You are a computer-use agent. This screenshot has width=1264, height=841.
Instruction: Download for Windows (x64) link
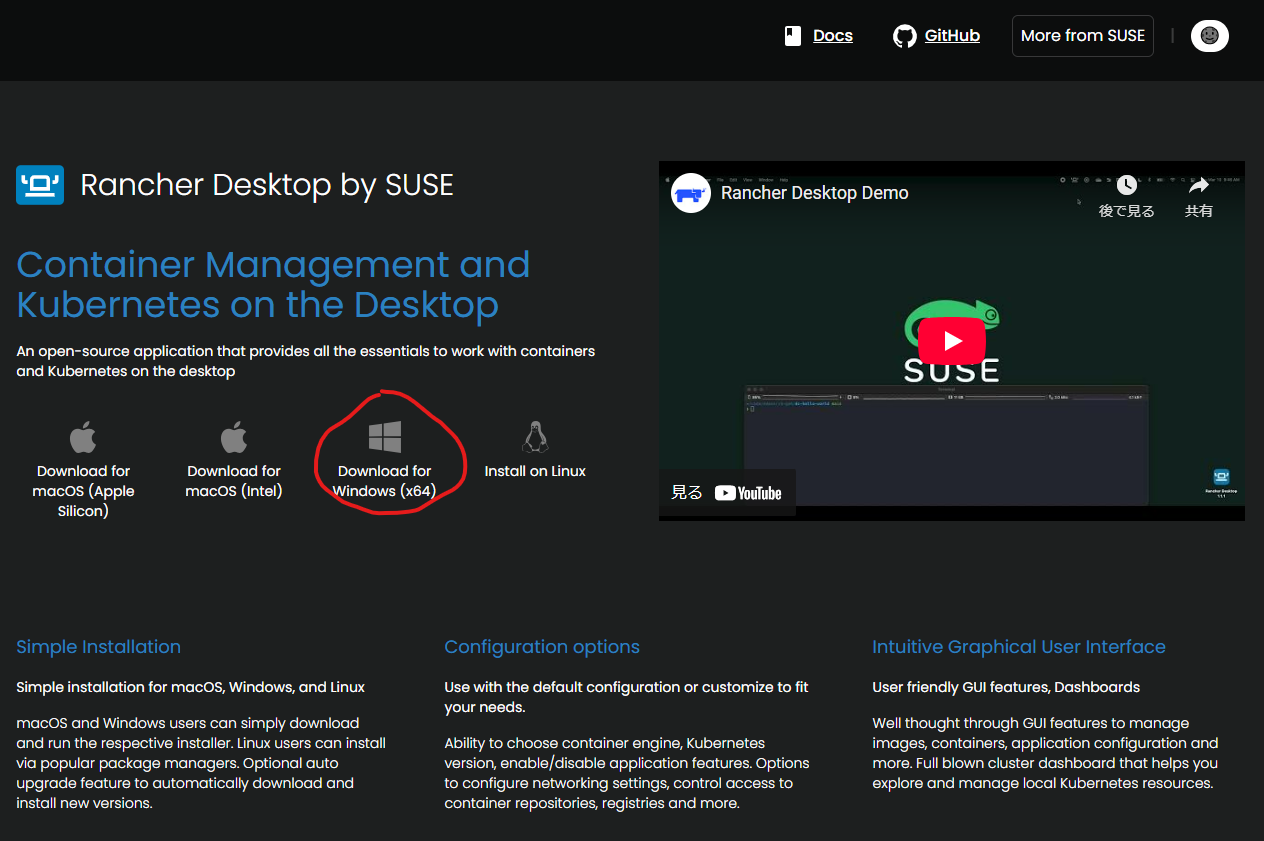tap(385, 481)
